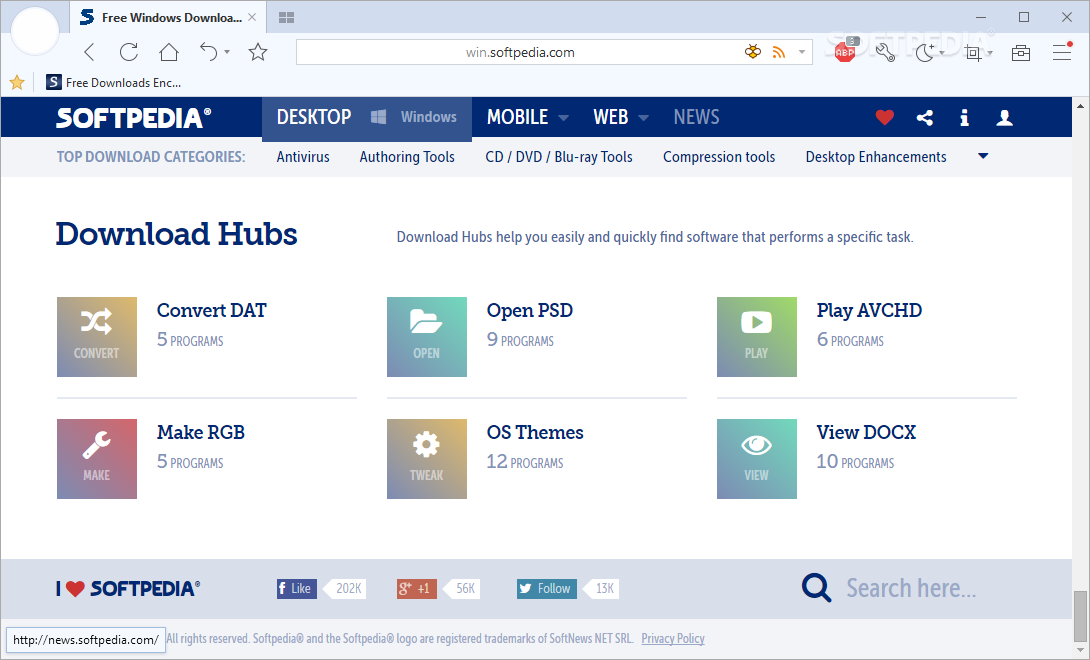Click the CONVERT hub tile icon

[x=97, y=337]
